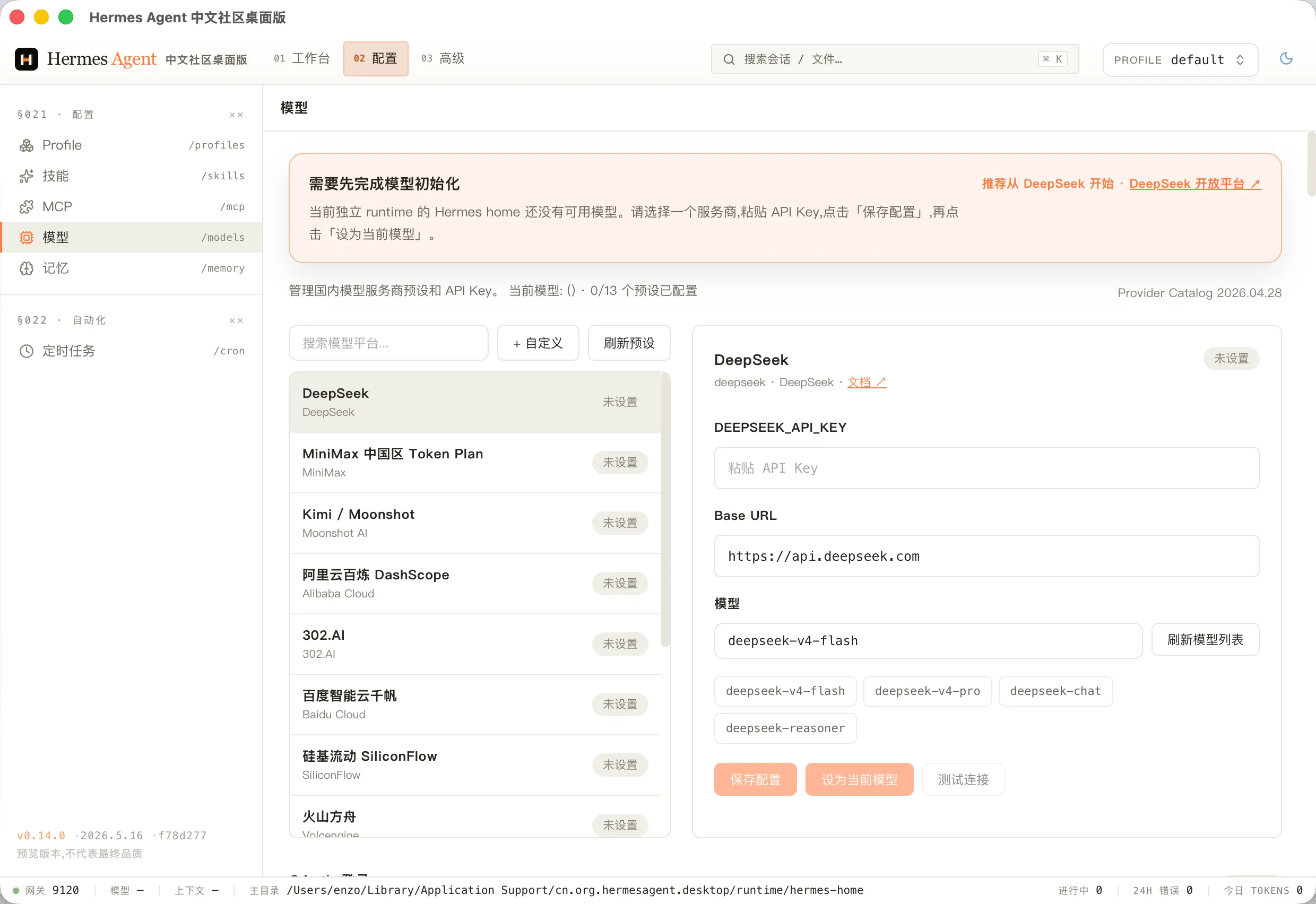Select 阿里云百炼 DashScope provider
The image size is (1316, 904).
point(475,584)
